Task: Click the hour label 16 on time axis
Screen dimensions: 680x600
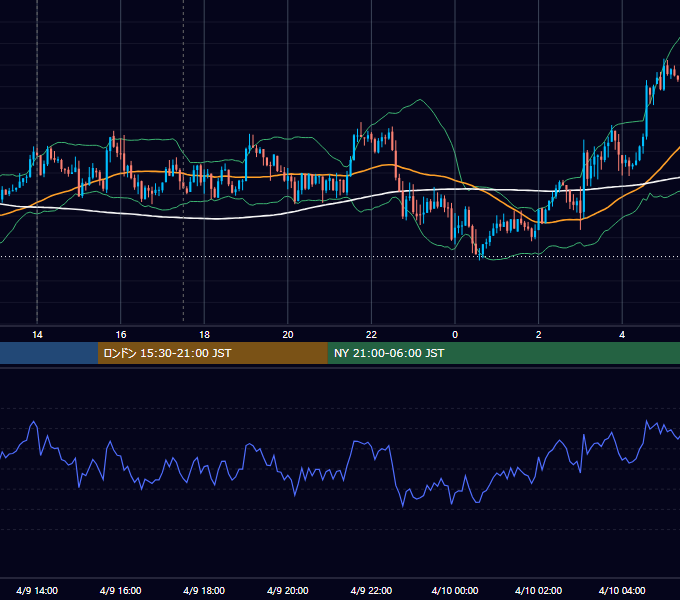Action: click(121, 335)
